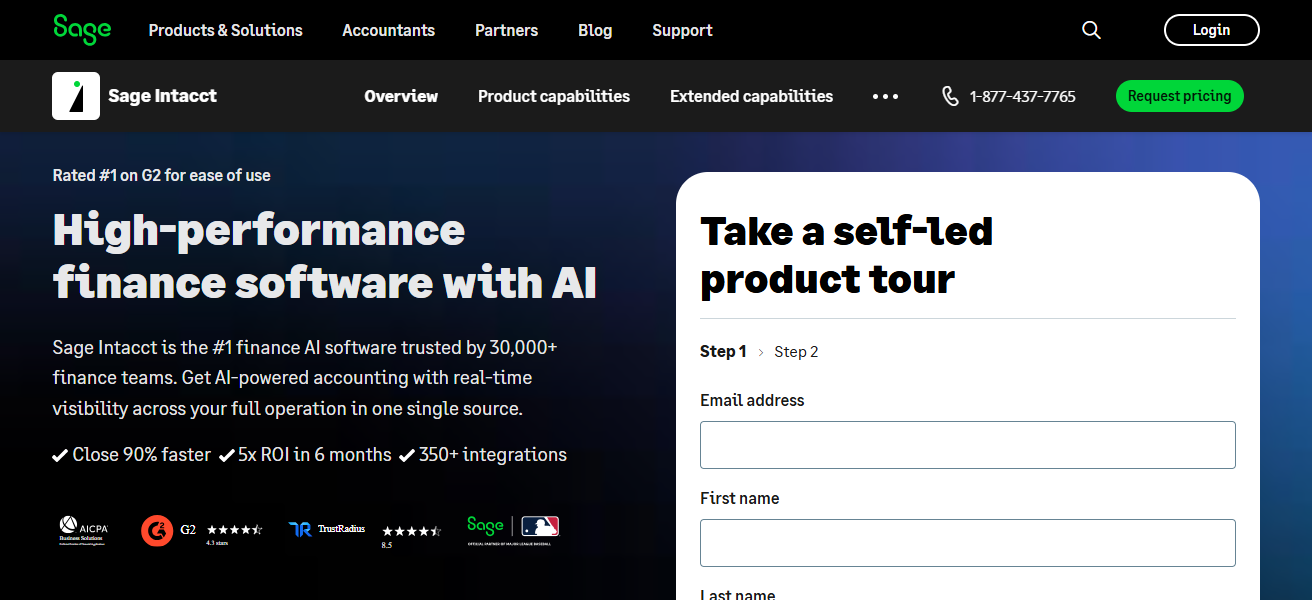
Task: Select the Overview tab
Action: click(401, 96)
